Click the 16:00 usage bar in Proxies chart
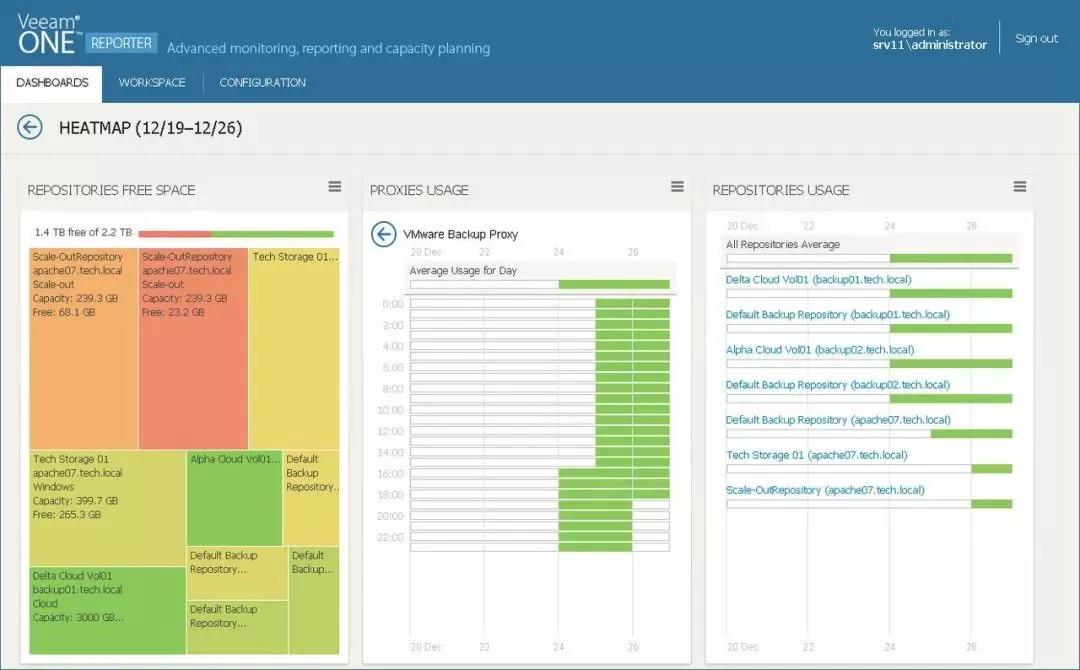The width and height of the screenshot is (1080, 670). coord(539,473)
